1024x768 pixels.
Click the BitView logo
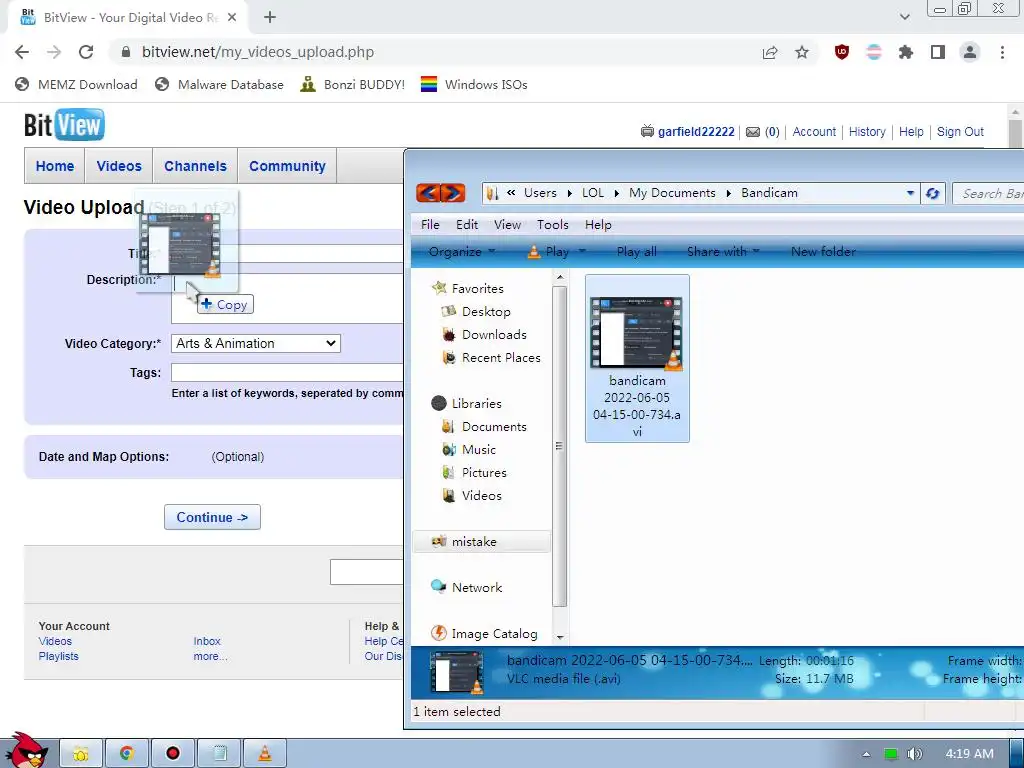click(64, 125)
